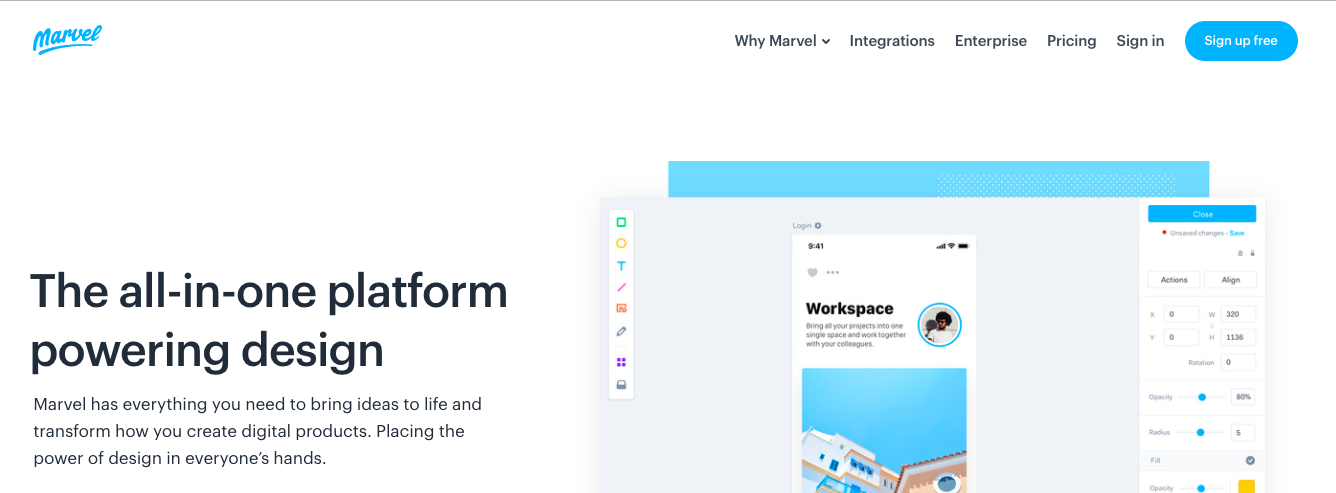Screen dimensions: 1336x493
Task: Tap the heart icon in phone mockup
Action: tap(812, 272)
